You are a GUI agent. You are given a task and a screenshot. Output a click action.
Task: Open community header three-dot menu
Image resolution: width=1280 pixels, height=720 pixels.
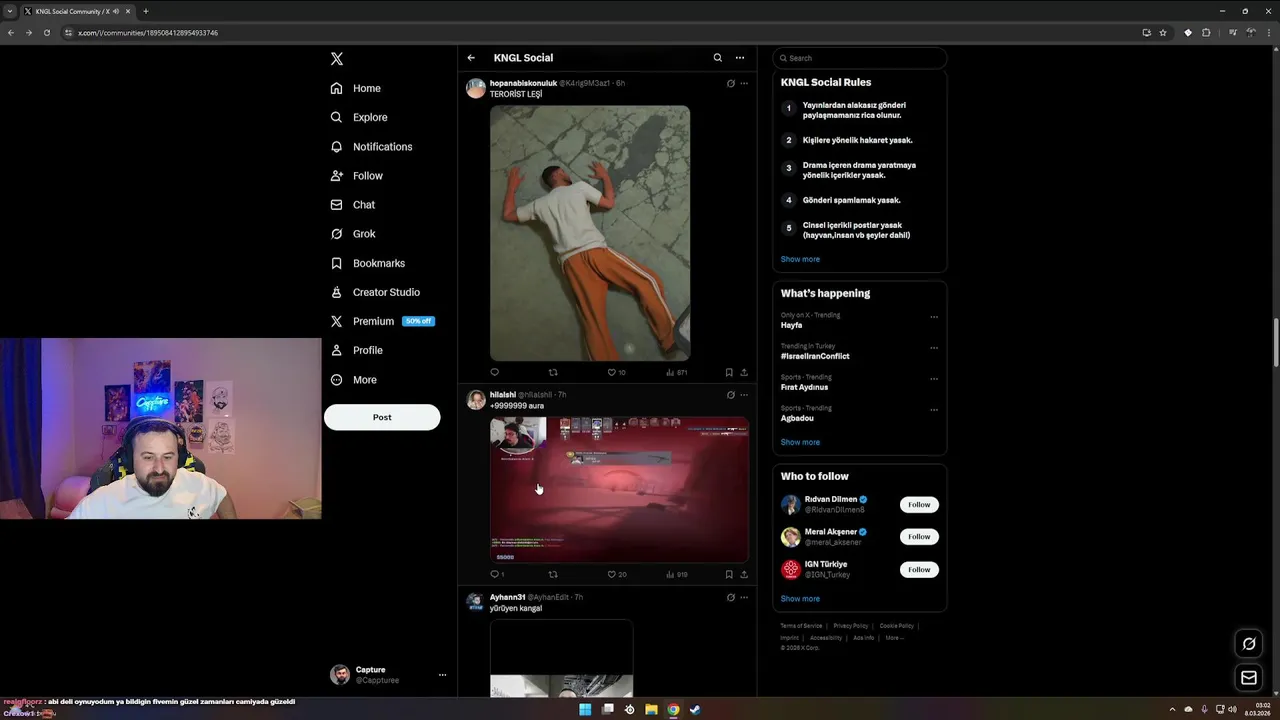740,58
